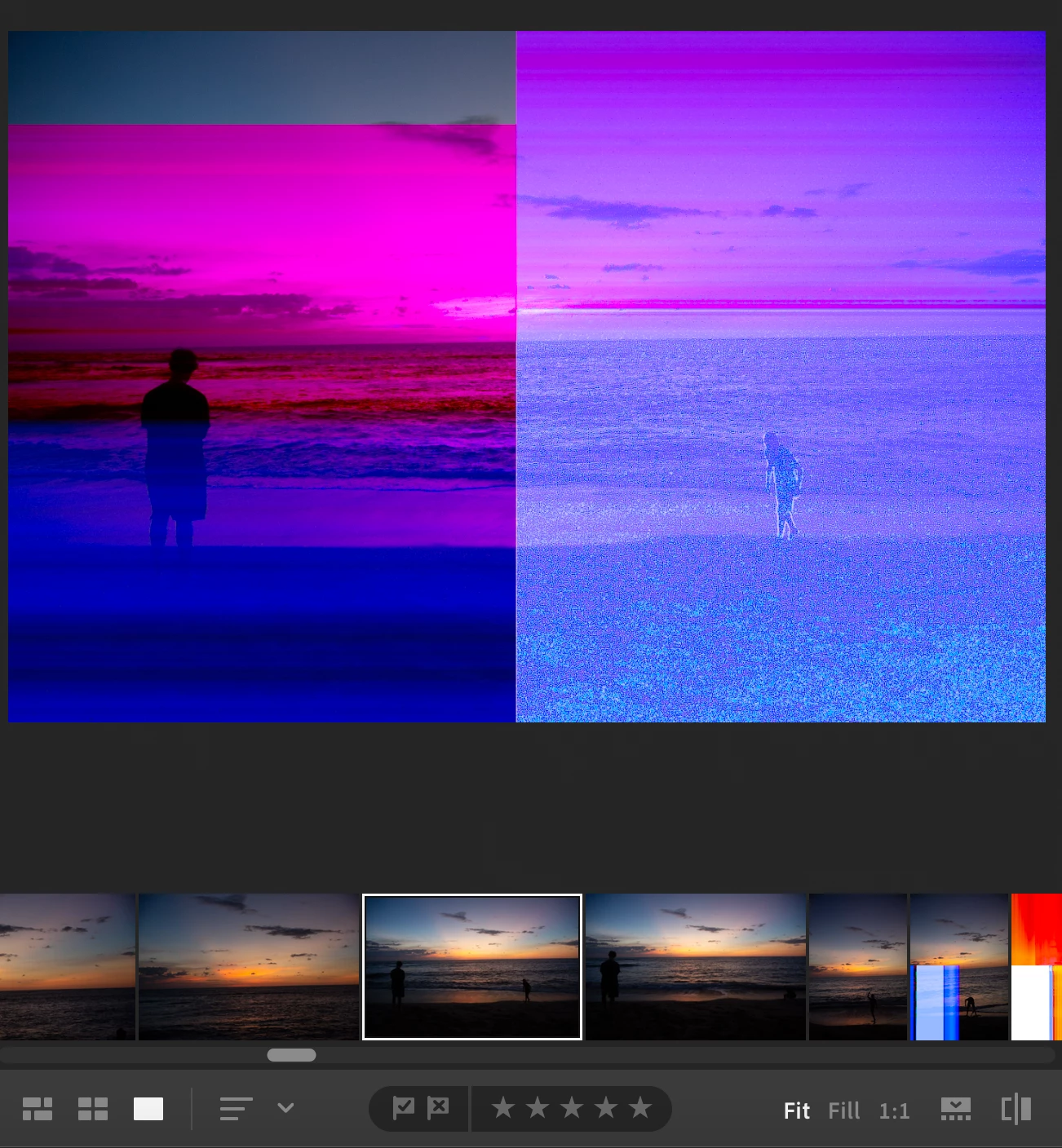The width and height of the screenshot is (1062, 1148).
Task: Flag photo as Rejected
Action: (438, 1108)
